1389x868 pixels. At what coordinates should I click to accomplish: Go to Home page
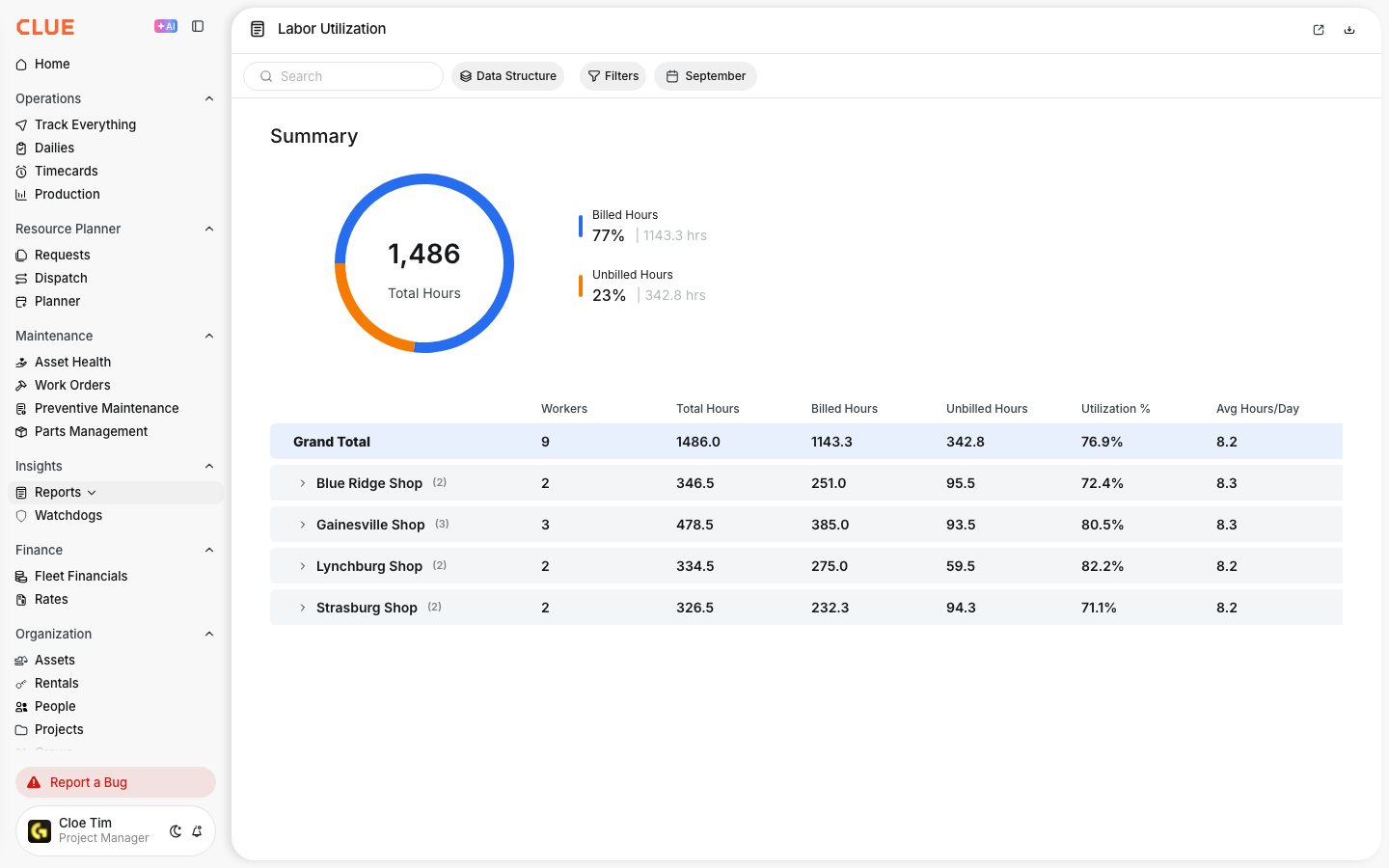pos(52,64)
